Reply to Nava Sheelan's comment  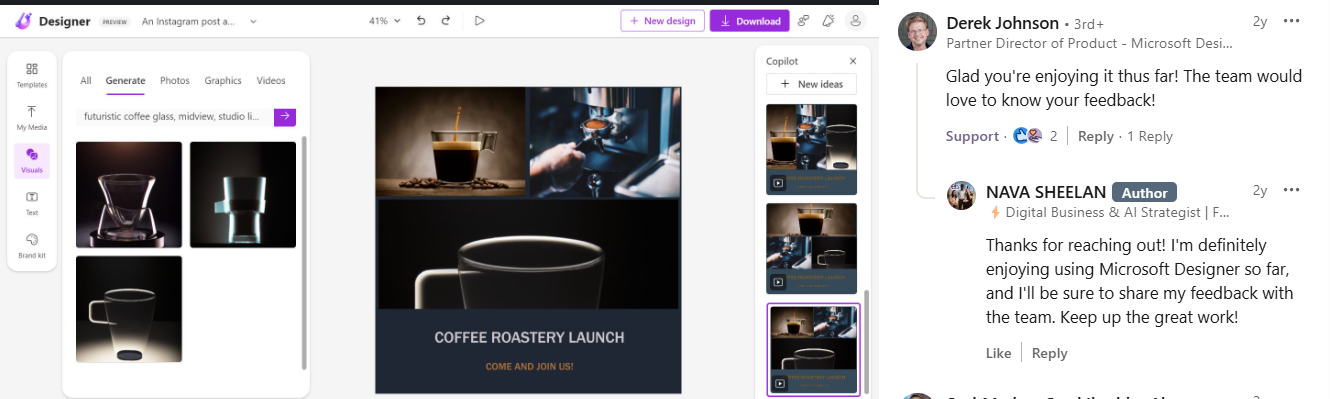click(1050, 353)
